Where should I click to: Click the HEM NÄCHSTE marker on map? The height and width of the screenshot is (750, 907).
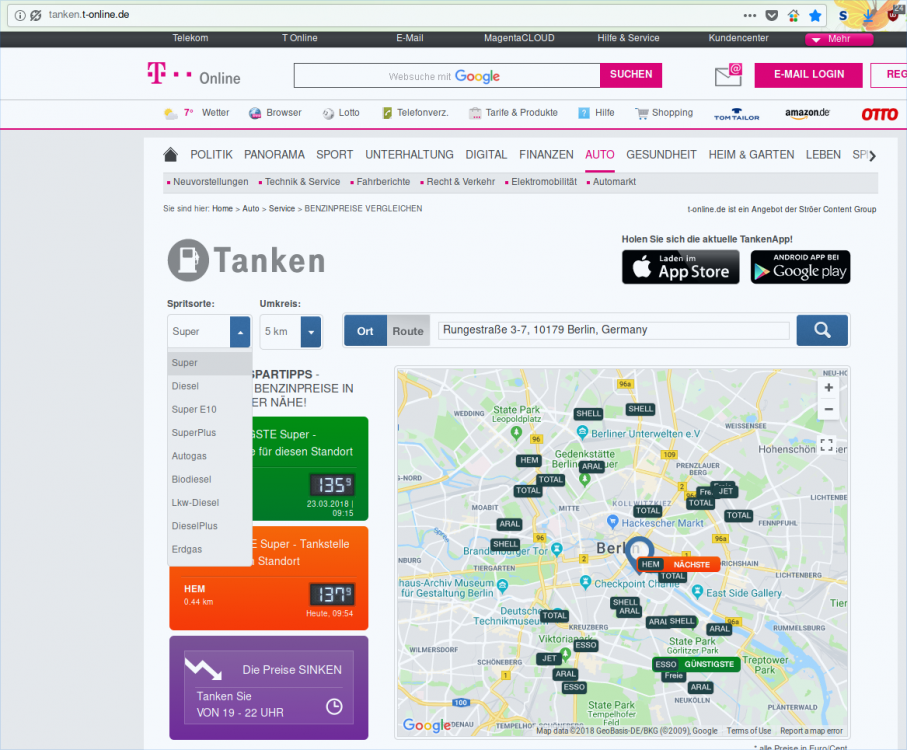point(679,564)
